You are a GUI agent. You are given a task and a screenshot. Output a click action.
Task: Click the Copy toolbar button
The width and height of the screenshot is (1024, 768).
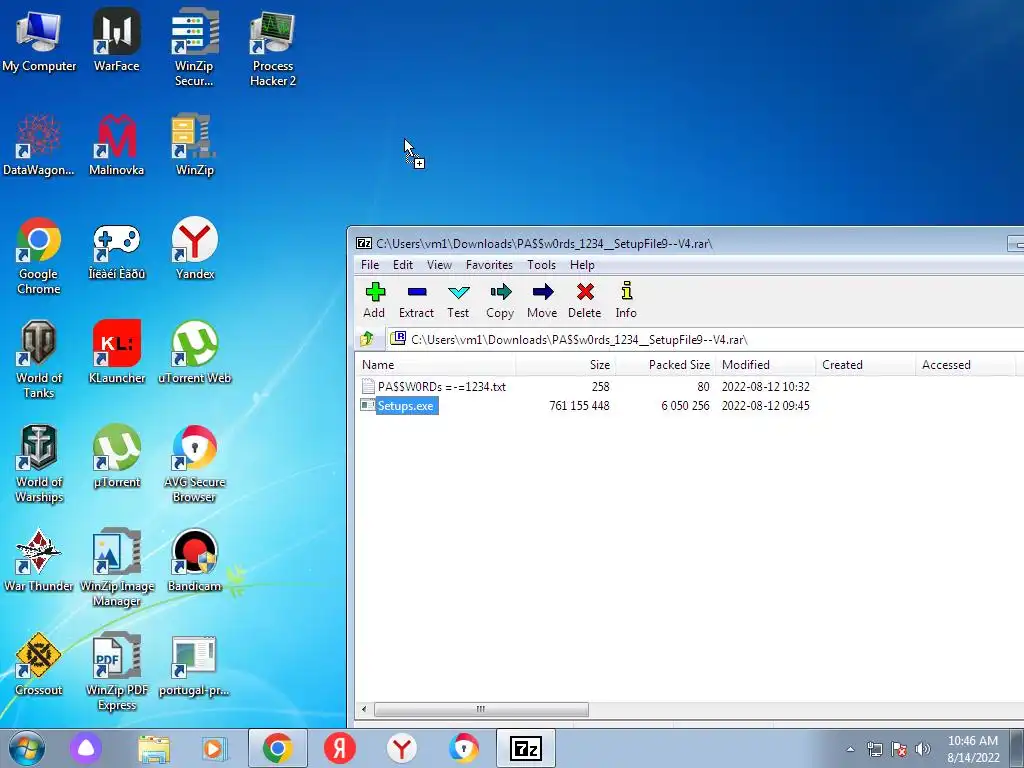[x=500, y=300]
